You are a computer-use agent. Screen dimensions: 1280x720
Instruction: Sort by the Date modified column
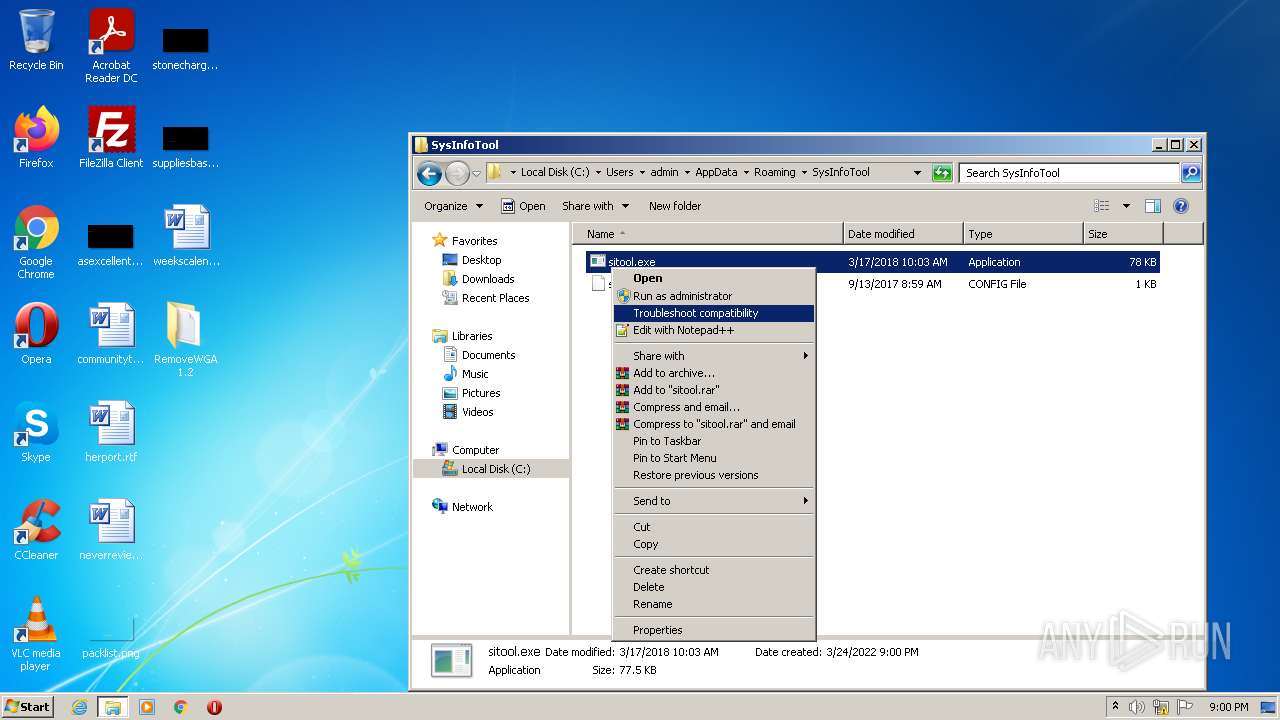(x=903, y=234)
